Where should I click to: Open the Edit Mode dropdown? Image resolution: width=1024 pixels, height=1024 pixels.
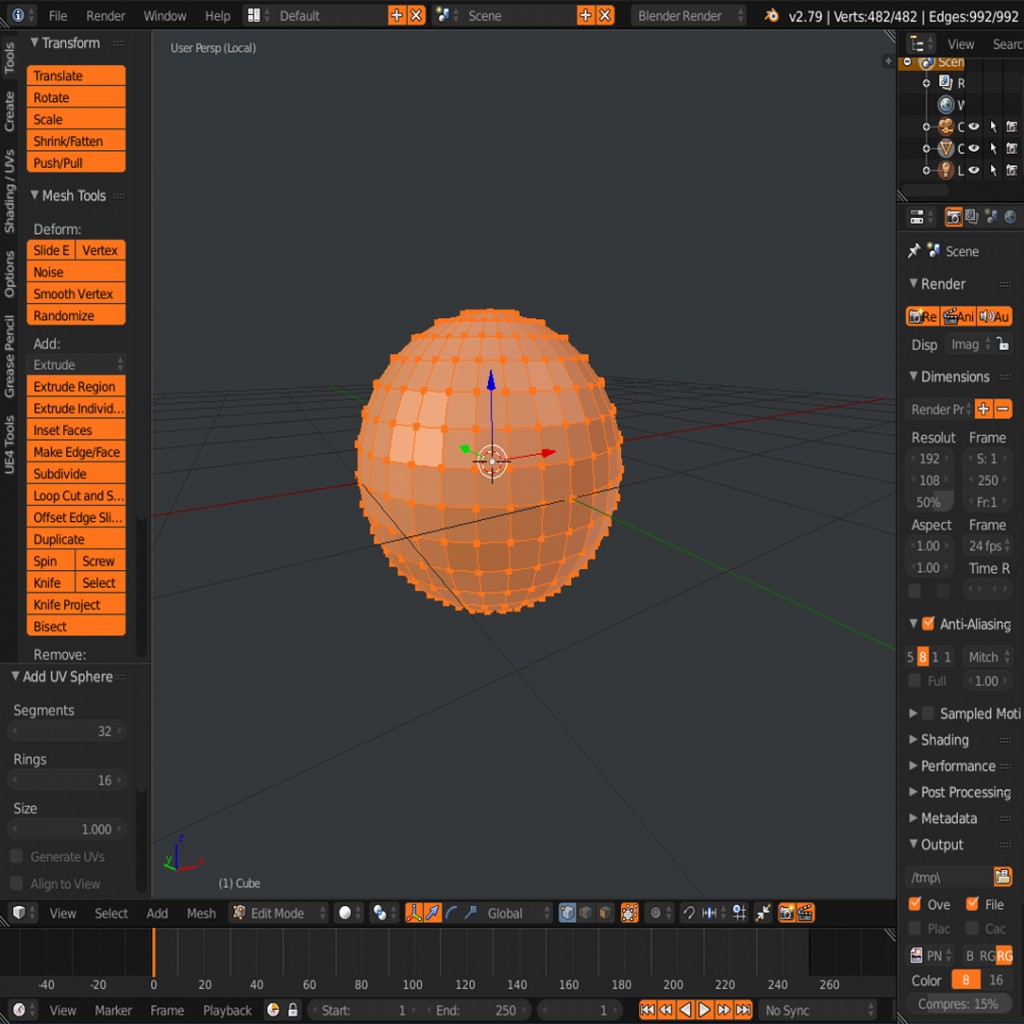(277, 913)
